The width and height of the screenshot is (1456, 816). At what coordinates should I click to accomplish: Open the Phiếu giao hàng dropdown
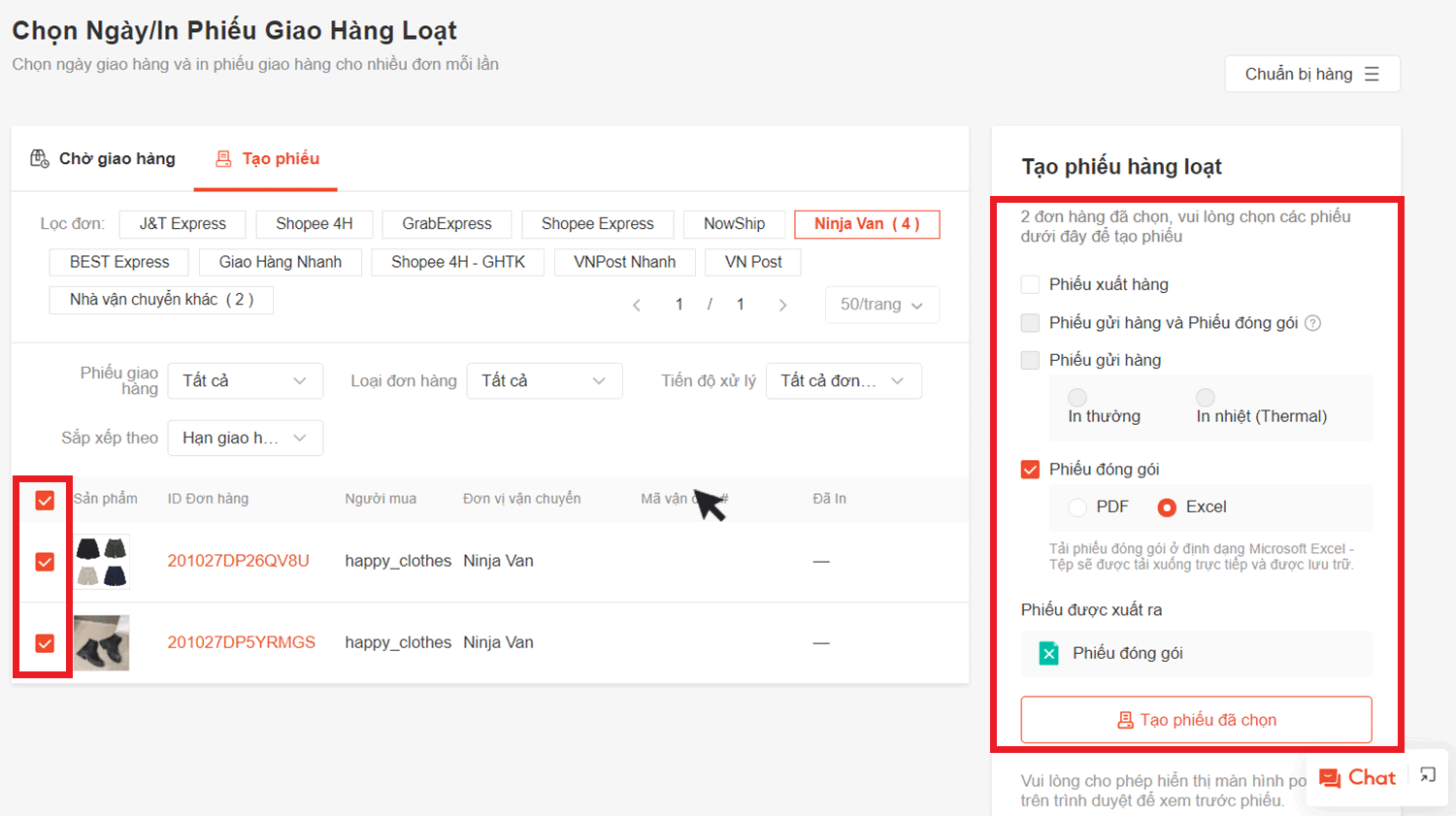245,380
